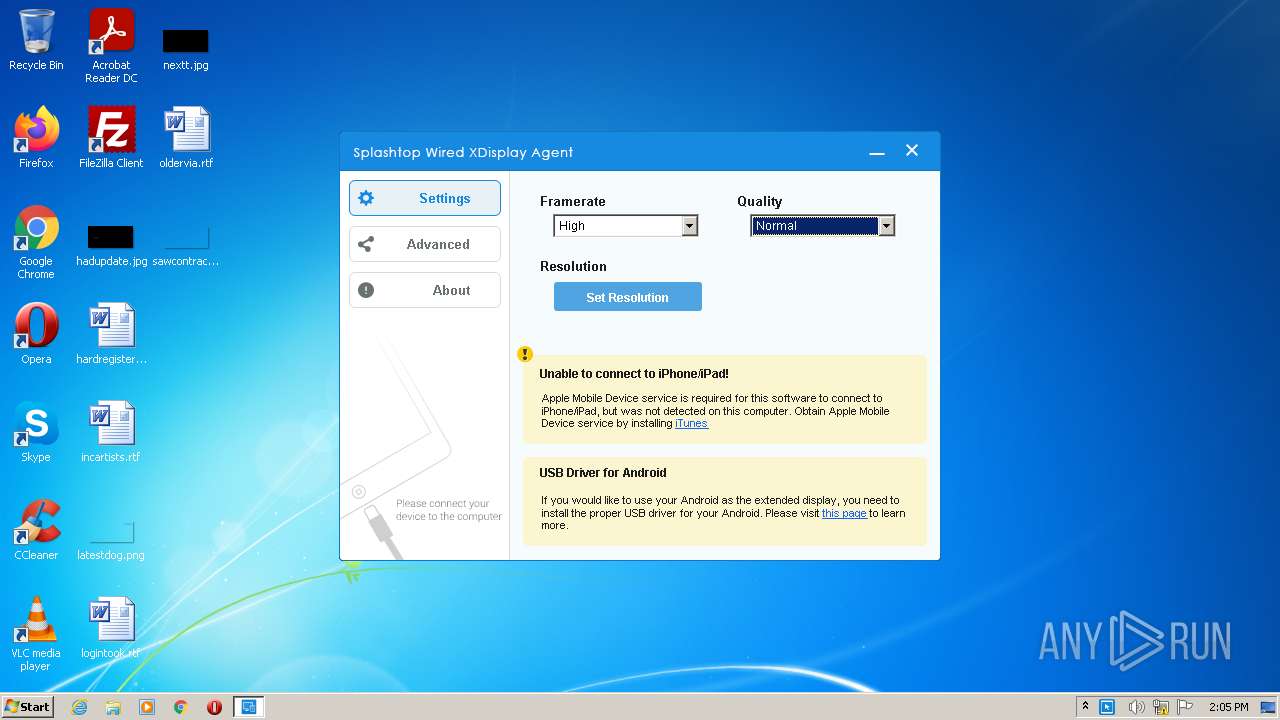This screenshot has width=1280, height=720.
Task: Click the Splashtop tray icon
Action: coord(1107,707)
